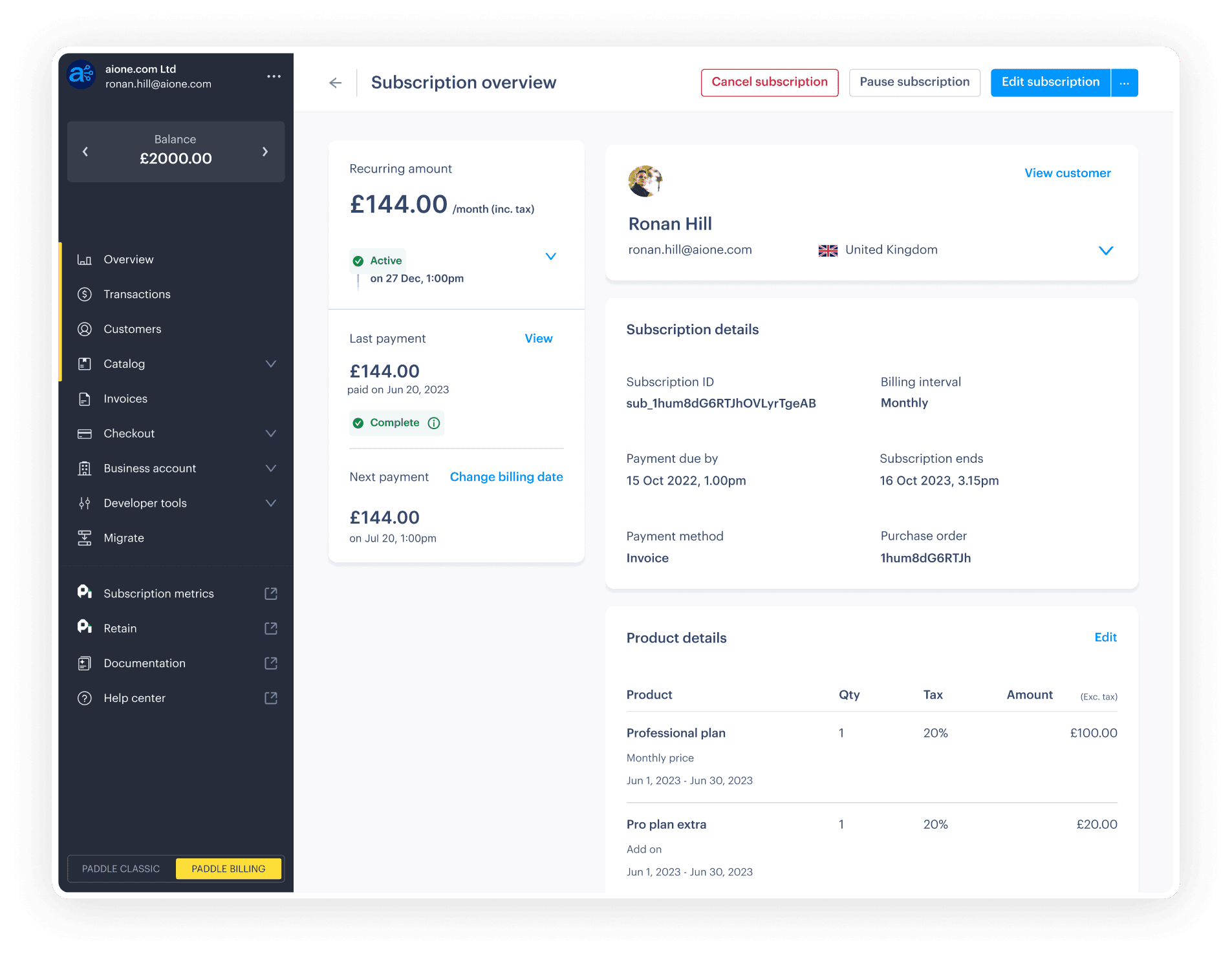Select the subscription ID sub_1hum8dG6RTJhOVLyrTgeAB
Image resolution: width=1232 pixels, height=956 pixels.
(721, 403)
